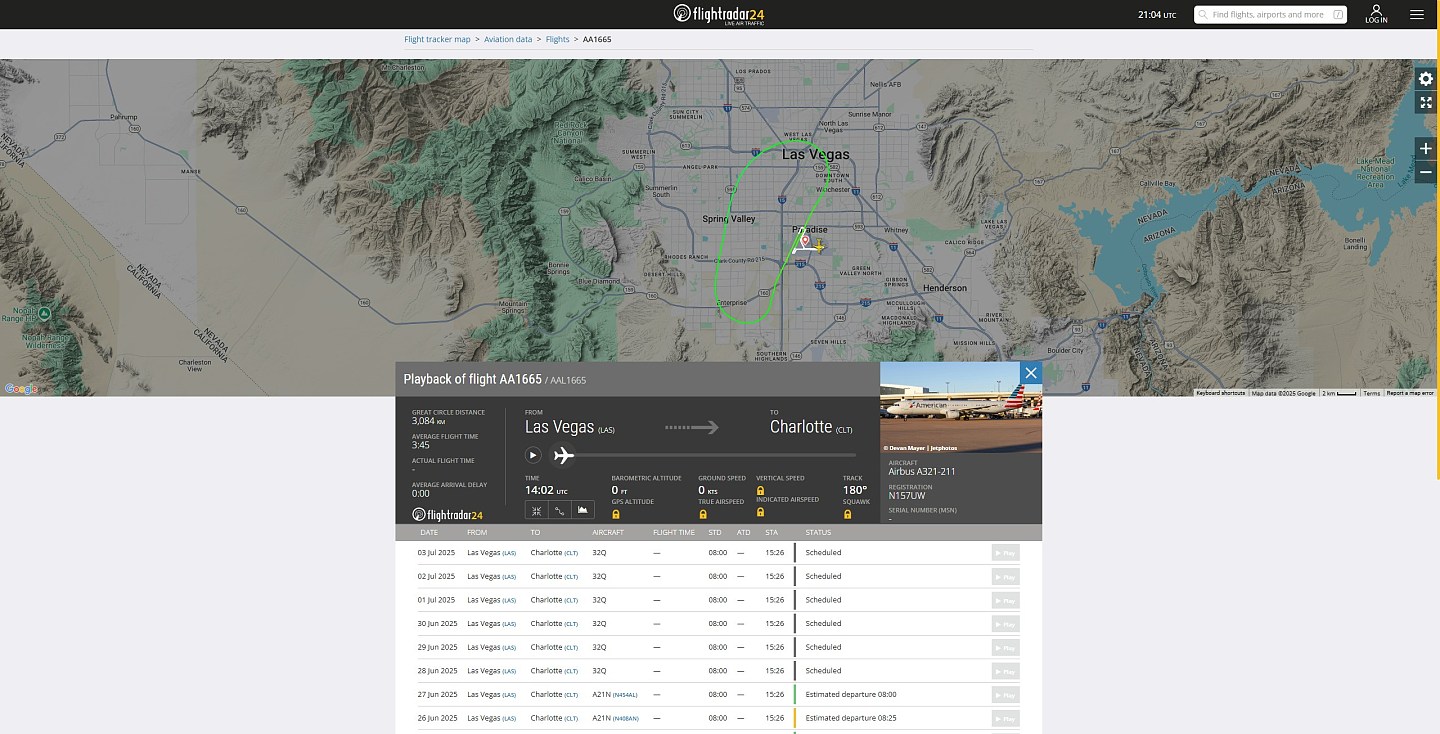Click the red airport pin on map
Image resolution: width=1440 pixels, height=734 pixels.
(805, 240)
